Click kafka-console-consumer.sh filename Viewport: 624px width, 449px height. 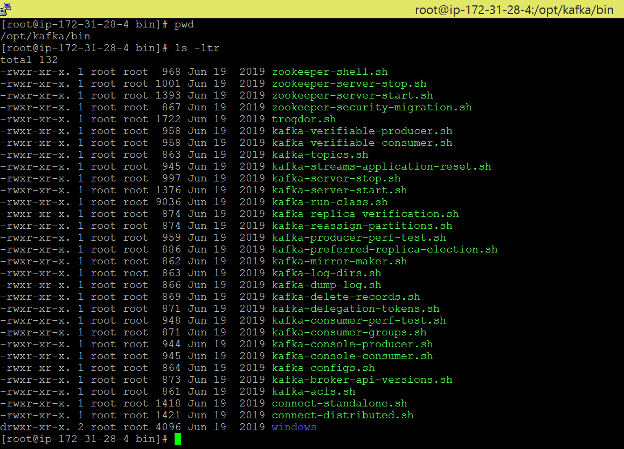352,356
